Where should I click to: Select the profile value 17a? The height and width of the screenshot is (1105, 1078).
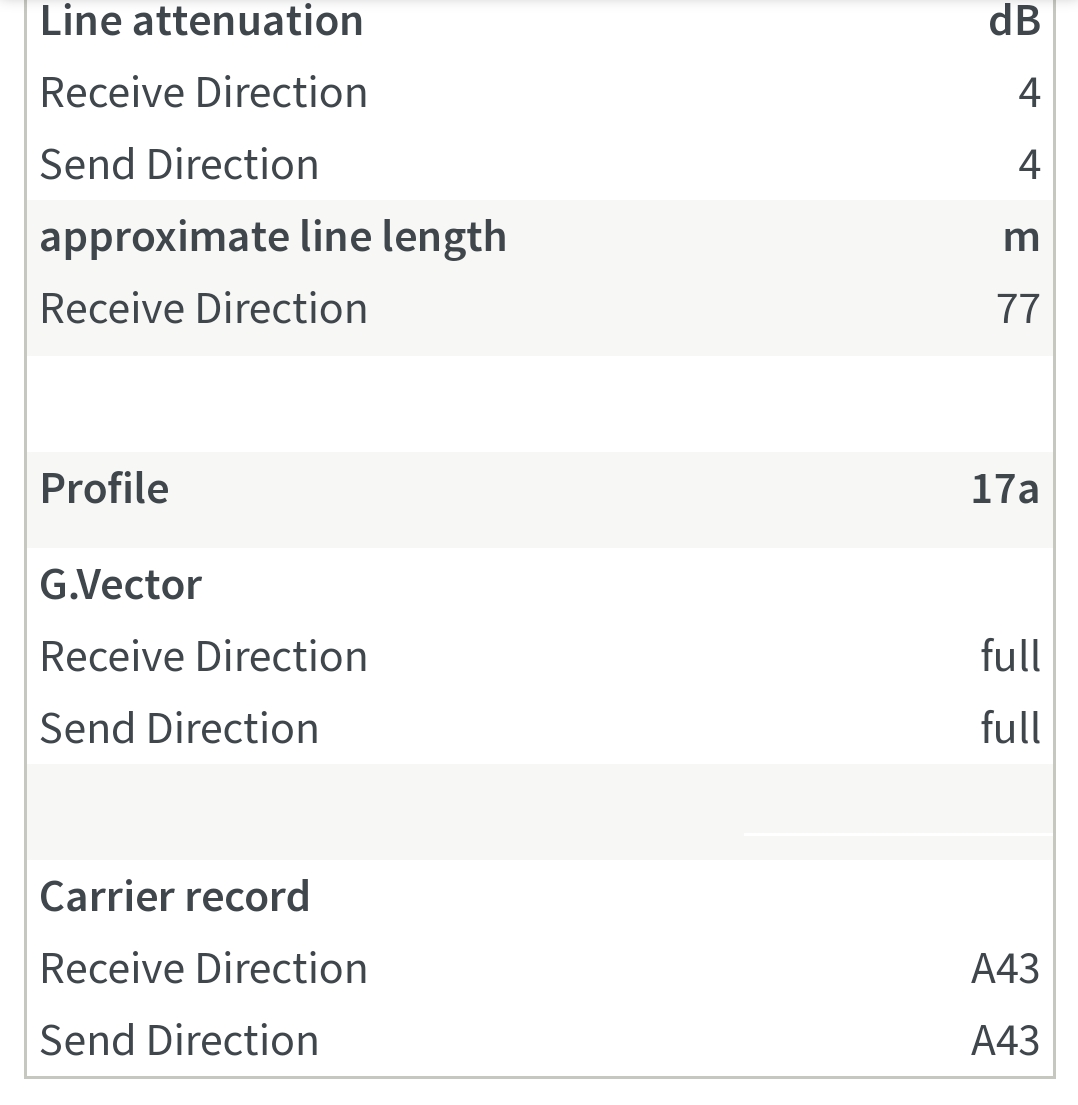coord(1005,489)
